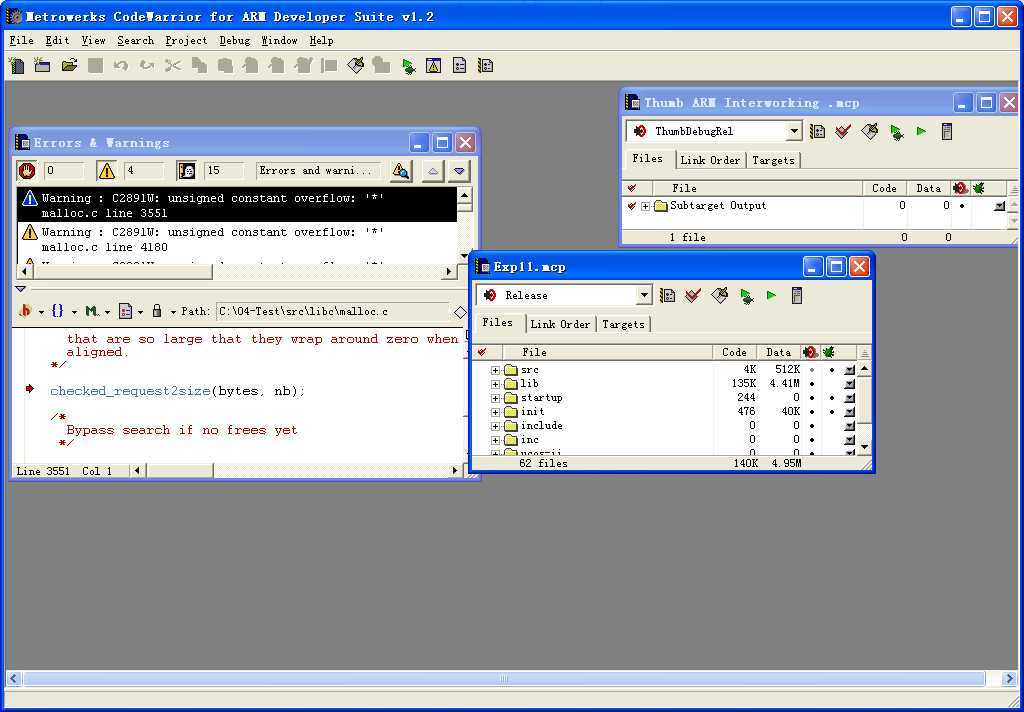The width and height of the screenshot is (1024, 712).
Task: Open the header files .h dropdown in editor
Action: pos(30,312)
